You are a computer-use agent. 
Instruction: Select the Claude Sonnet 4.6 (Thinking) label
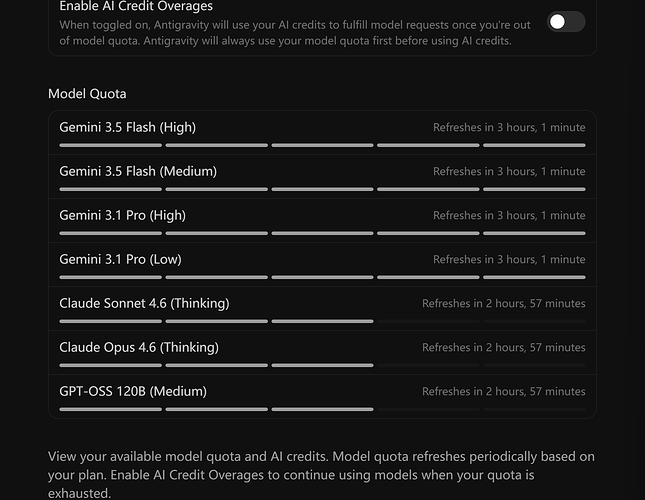pyautogui.click(x=144, y=303)
